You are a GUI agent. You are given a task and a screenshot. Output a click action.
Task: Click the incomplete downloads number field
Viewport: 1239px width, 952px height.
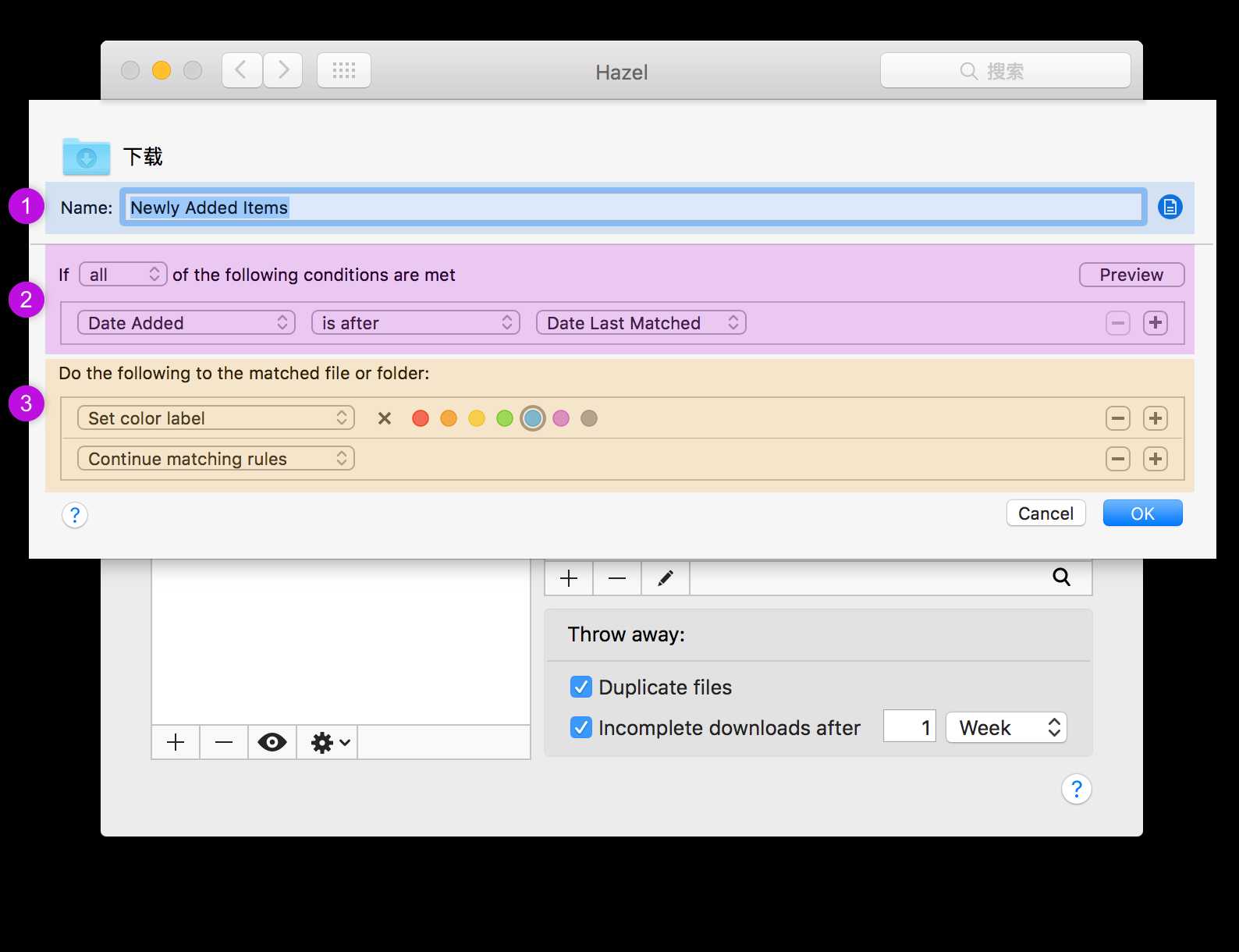(910, 727)
